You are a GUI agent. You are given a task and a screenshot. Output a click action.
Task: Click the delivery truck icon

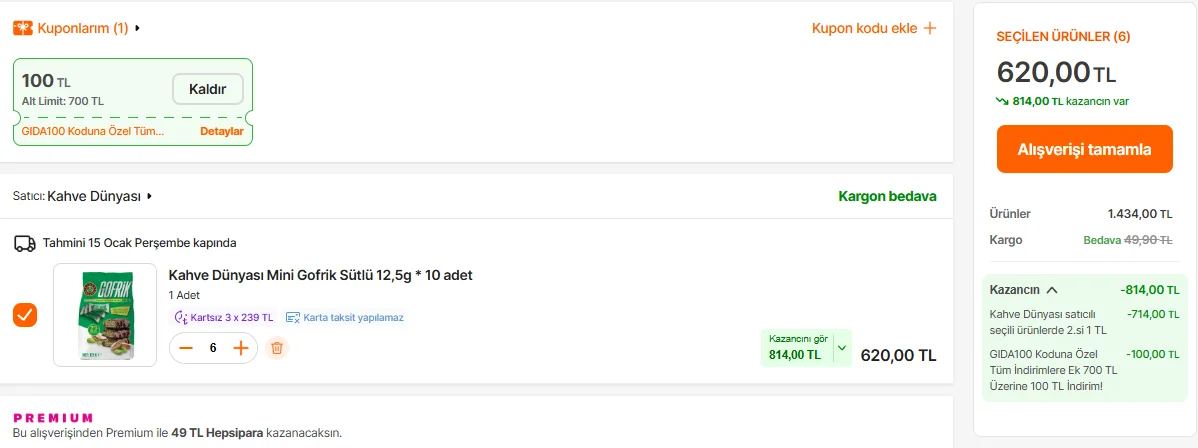(25, 243)
